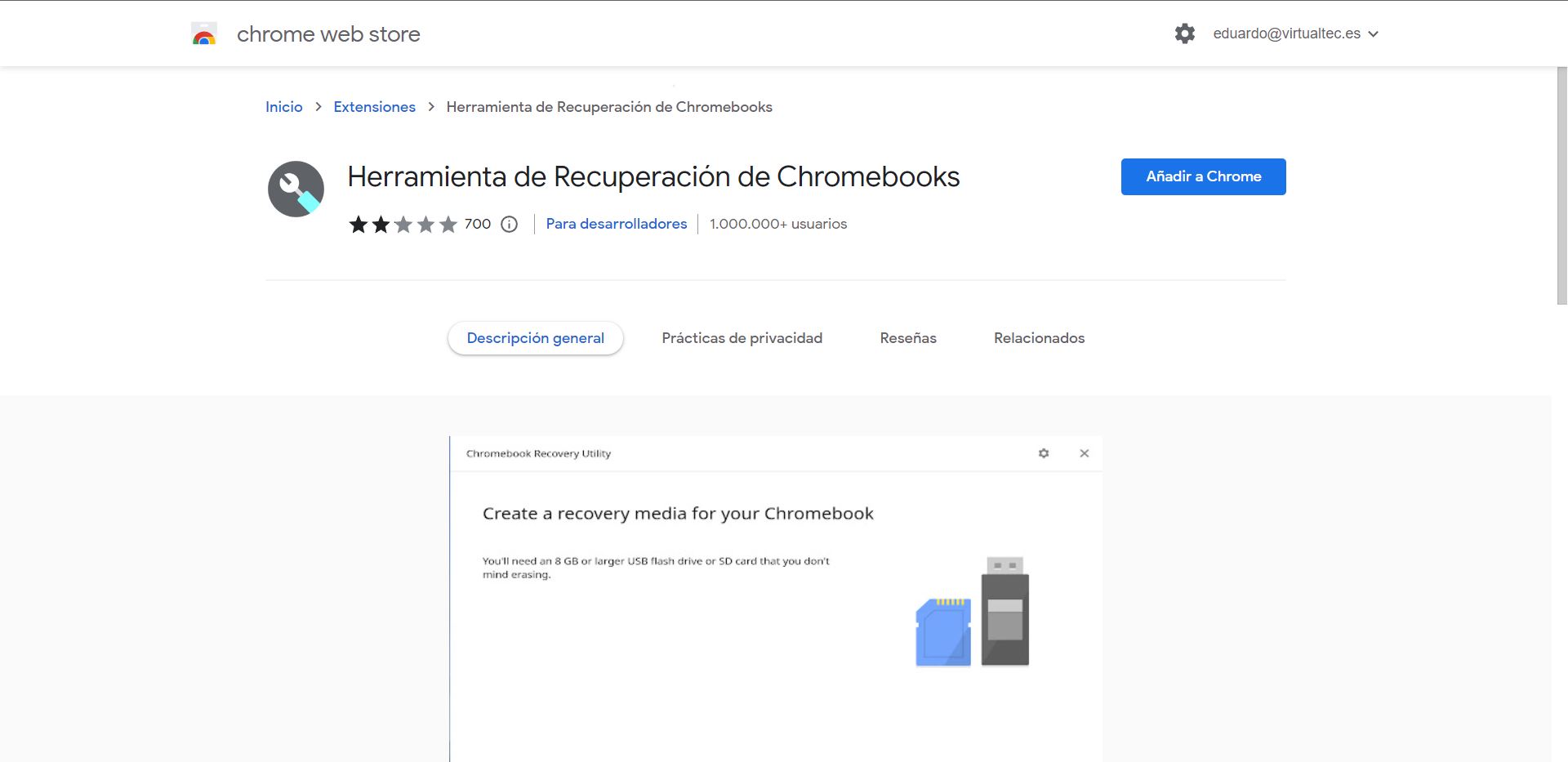Open the Relacionados tab

click(x=1039, y=338)
